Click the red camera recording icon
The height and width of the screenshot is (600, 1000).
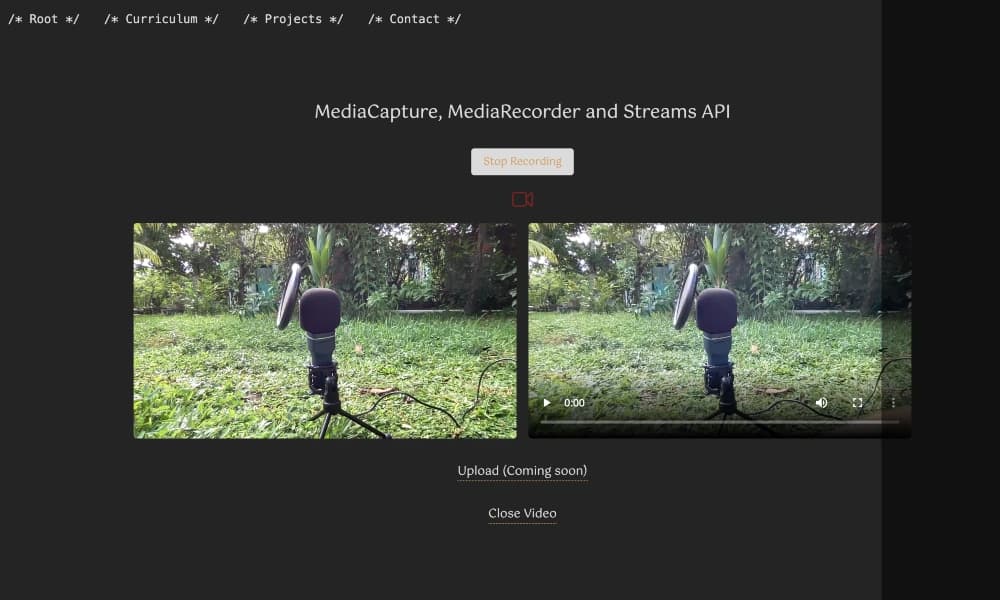pyautogui.click(x=522, y=200)
